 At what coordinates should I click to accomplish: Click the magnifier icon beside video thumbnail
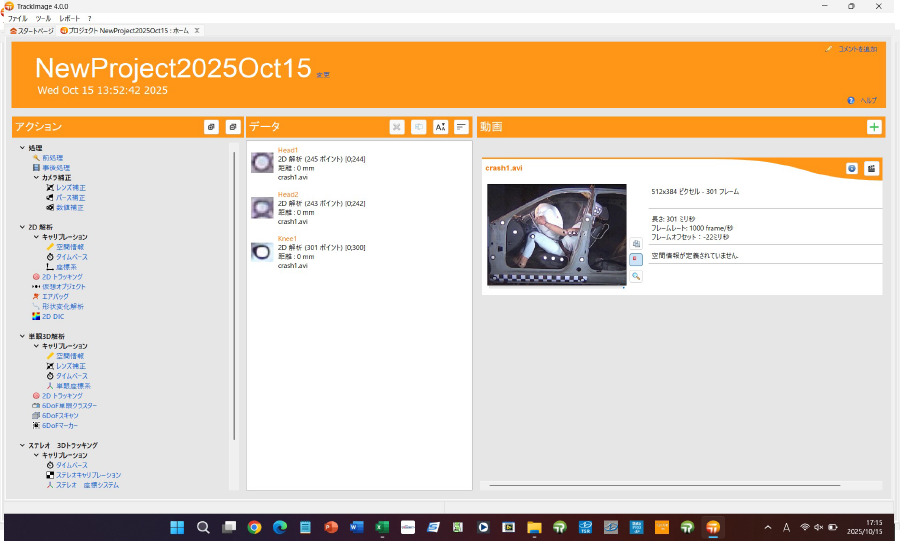coord(636,275)
